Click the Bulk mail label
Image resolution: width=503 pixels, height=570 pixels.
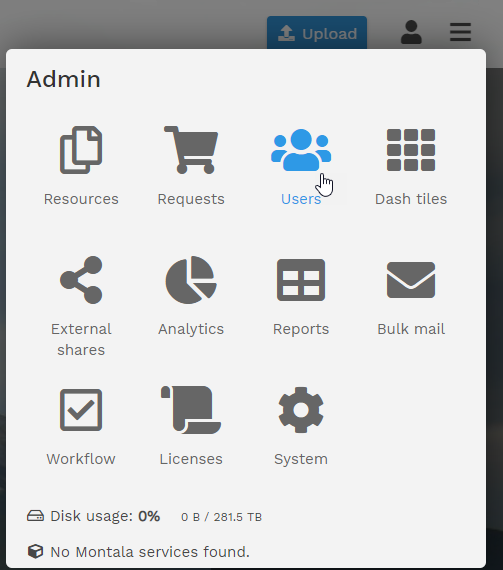pyautogui.click(x=411, y=329)
